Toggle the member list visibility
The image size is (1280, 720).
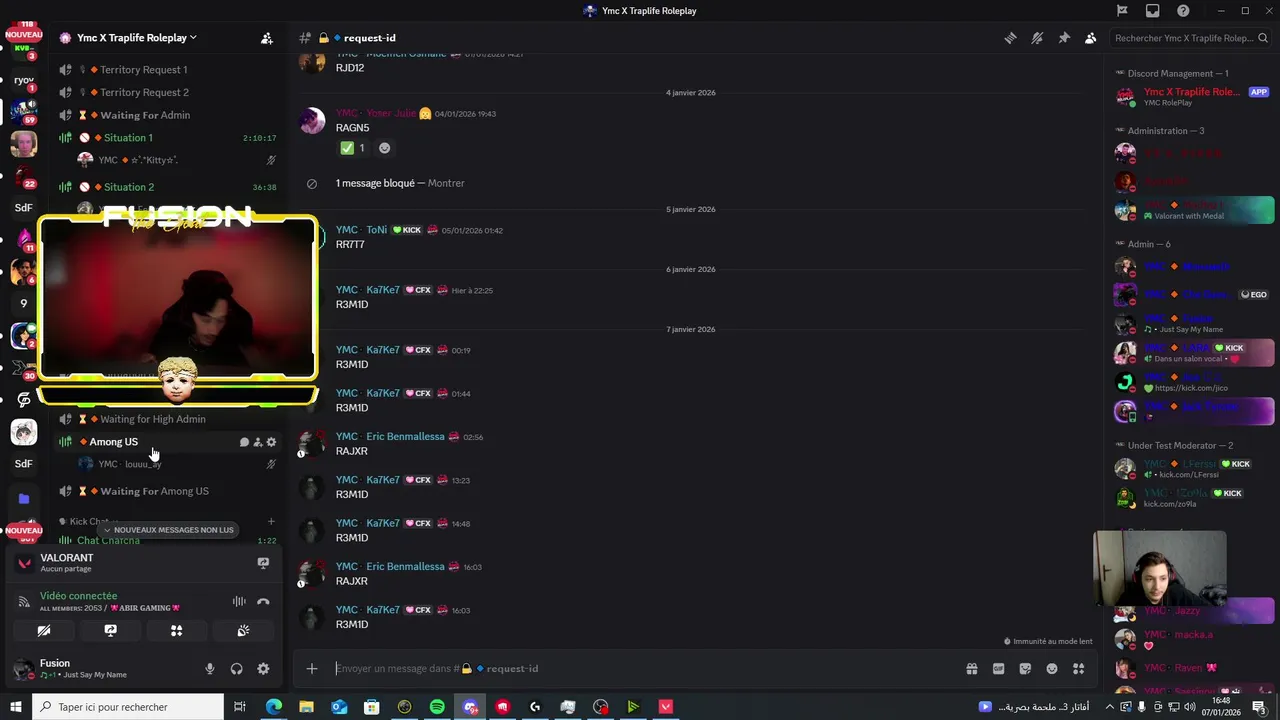1090,38
